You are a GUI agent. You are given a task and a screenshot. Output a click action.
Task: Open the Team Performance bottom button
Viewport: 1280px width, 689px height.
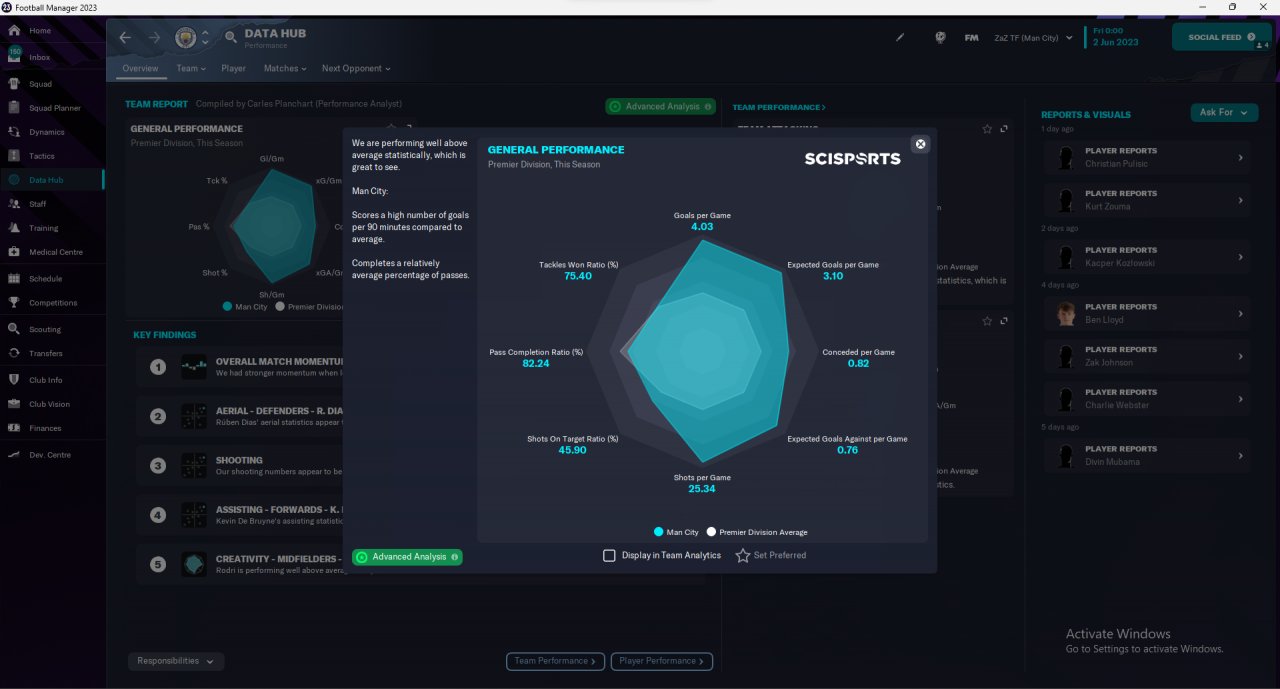[556, 661]
